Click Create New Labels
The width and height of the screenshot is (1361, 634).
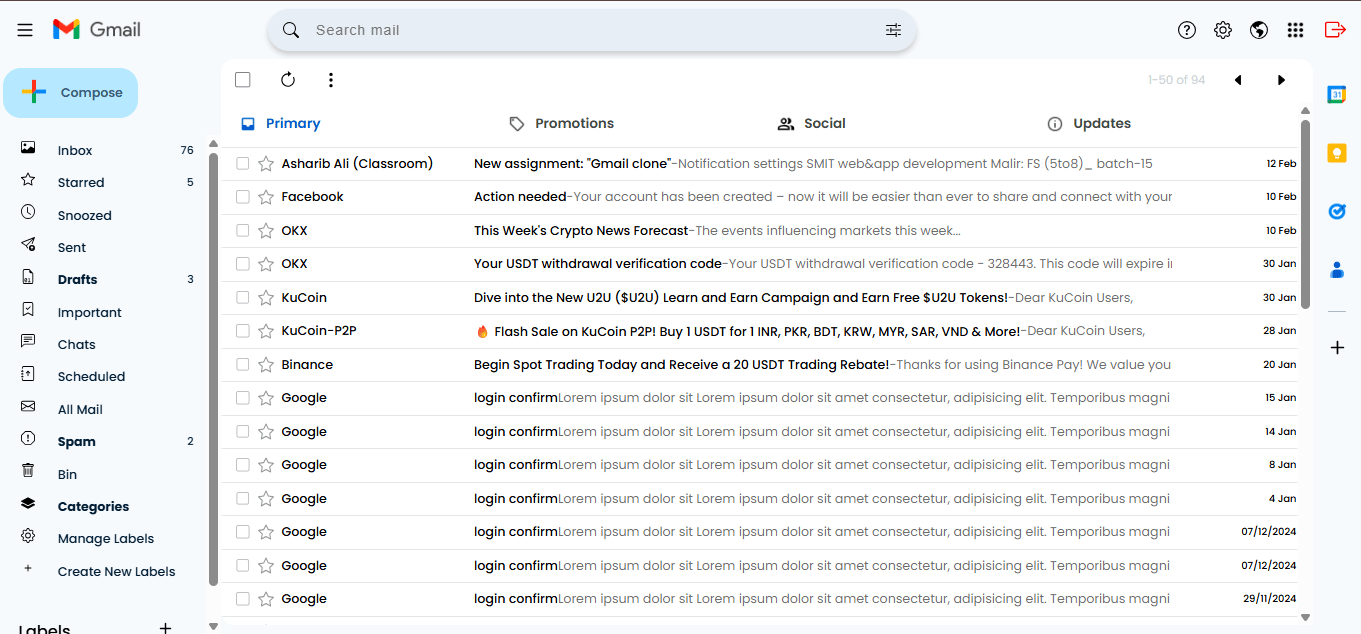pyautogui.click(x=116, y=571)
